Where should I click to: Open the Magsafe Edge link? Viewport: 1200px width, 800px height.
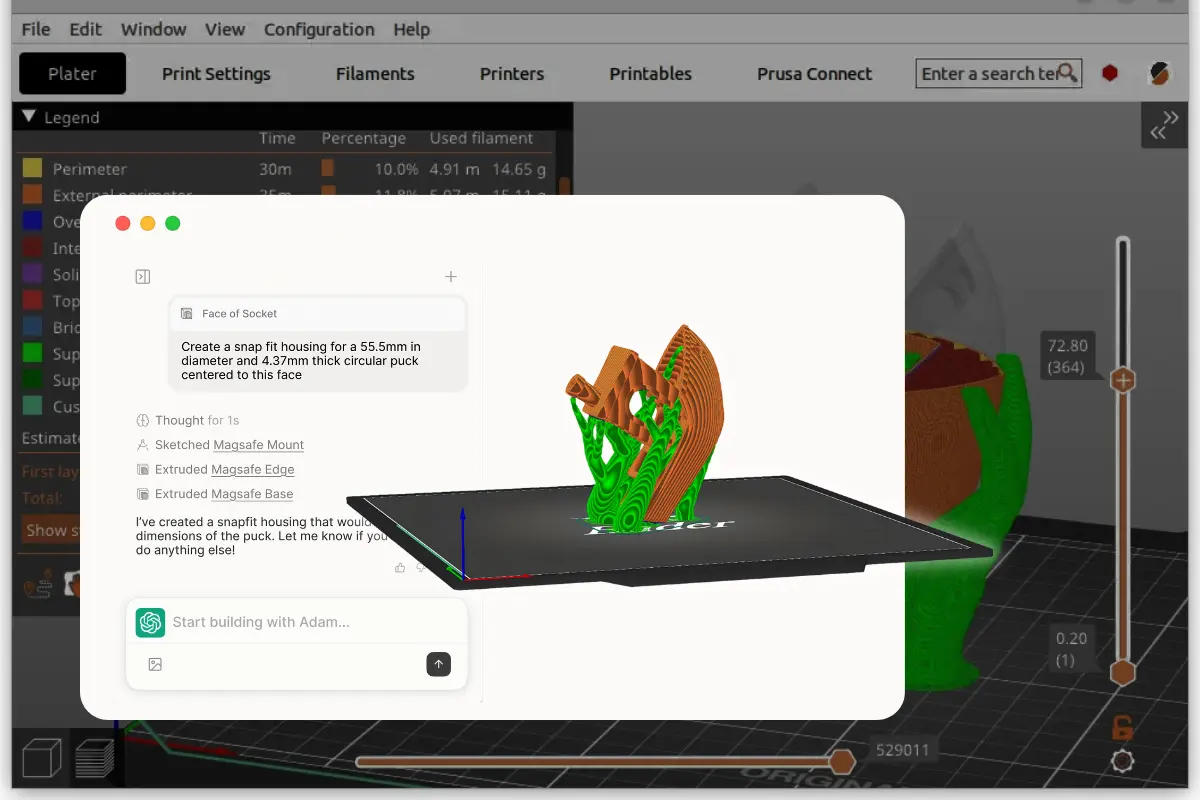pos(252,469)
